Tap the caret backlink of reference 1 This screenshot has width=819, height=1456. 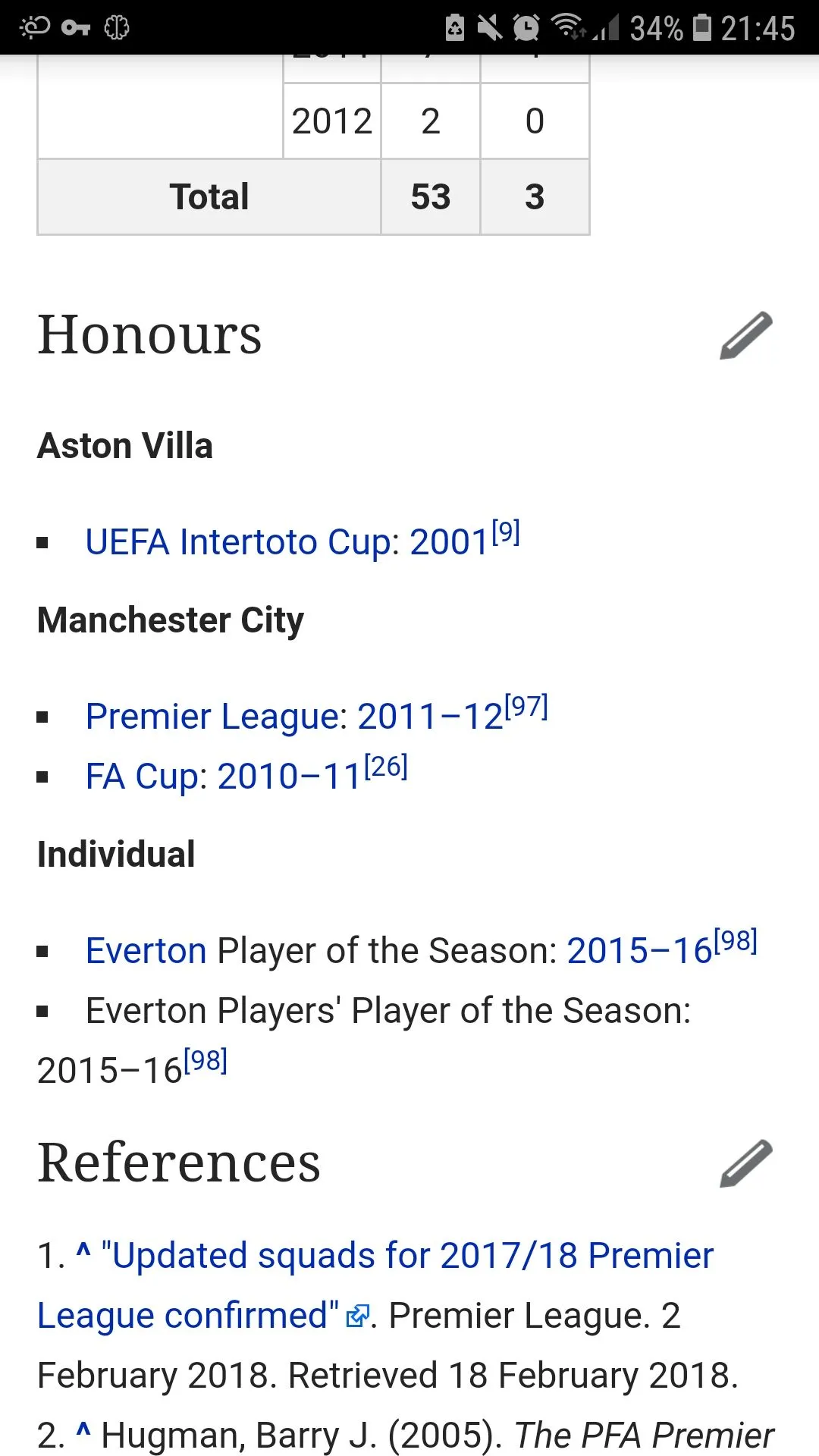coord(83,1253)
